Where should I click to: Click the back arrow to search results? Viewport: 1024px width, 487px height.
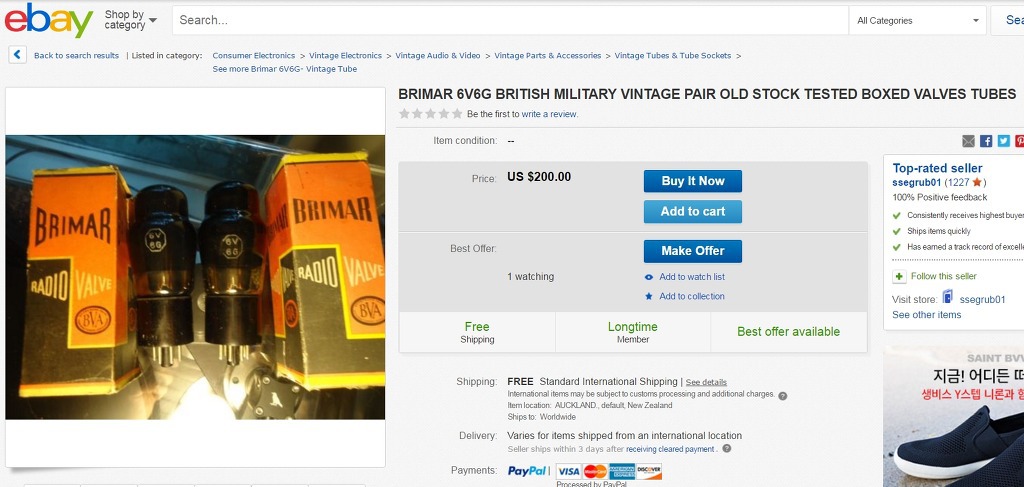18,55
